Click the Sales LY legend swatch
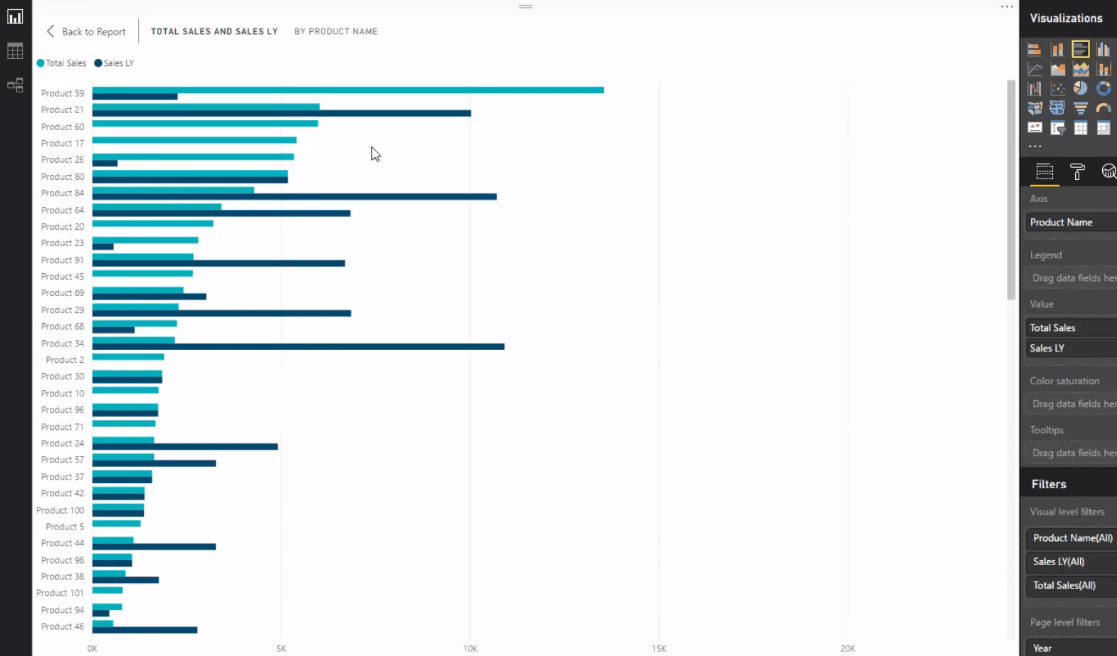This screenshot has width=1117, height=656. tap(98, 63)
